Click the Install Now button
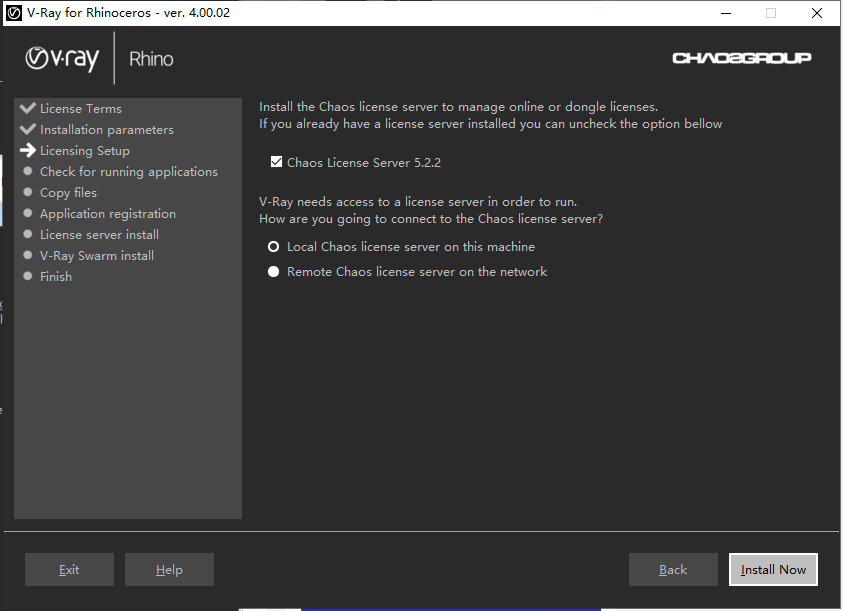Image resolution: width=843 pixels, height=611 pixels. point(773,570)
